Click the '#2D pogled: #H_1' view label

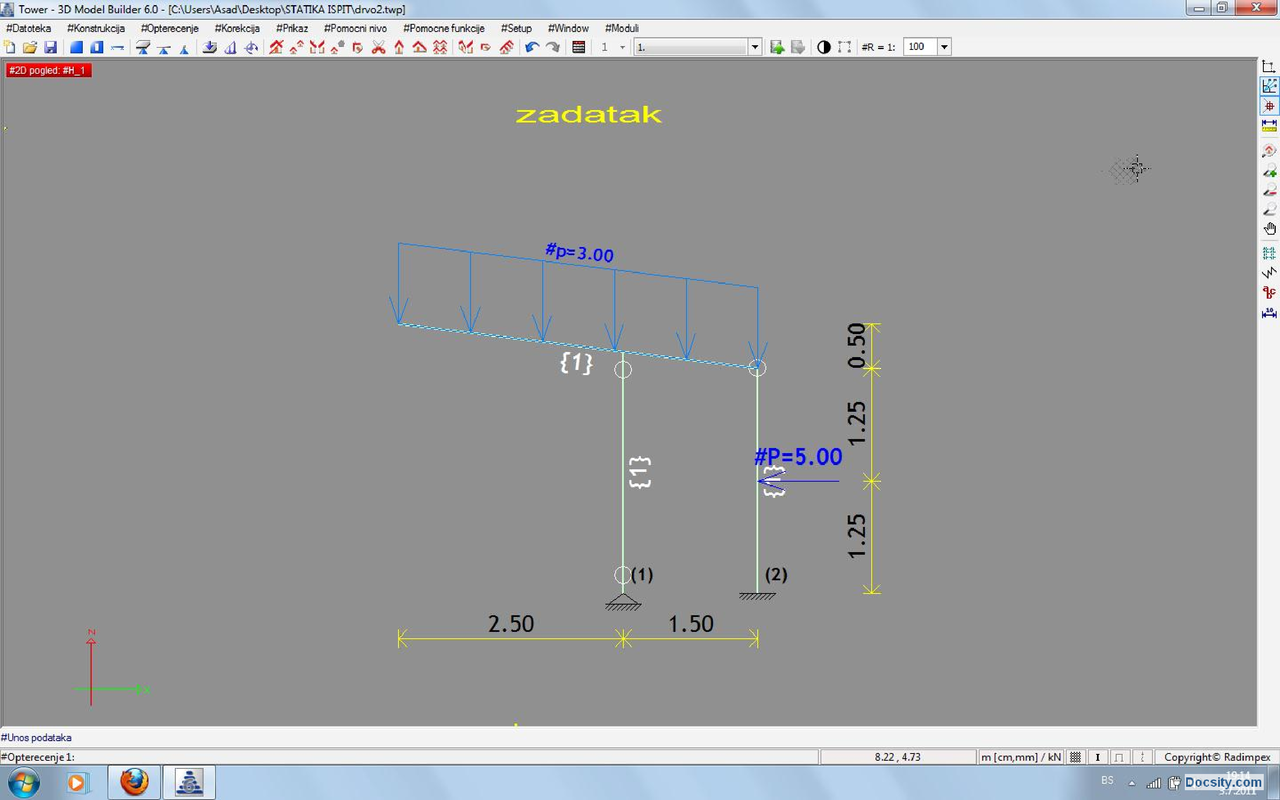pos(48,70)
